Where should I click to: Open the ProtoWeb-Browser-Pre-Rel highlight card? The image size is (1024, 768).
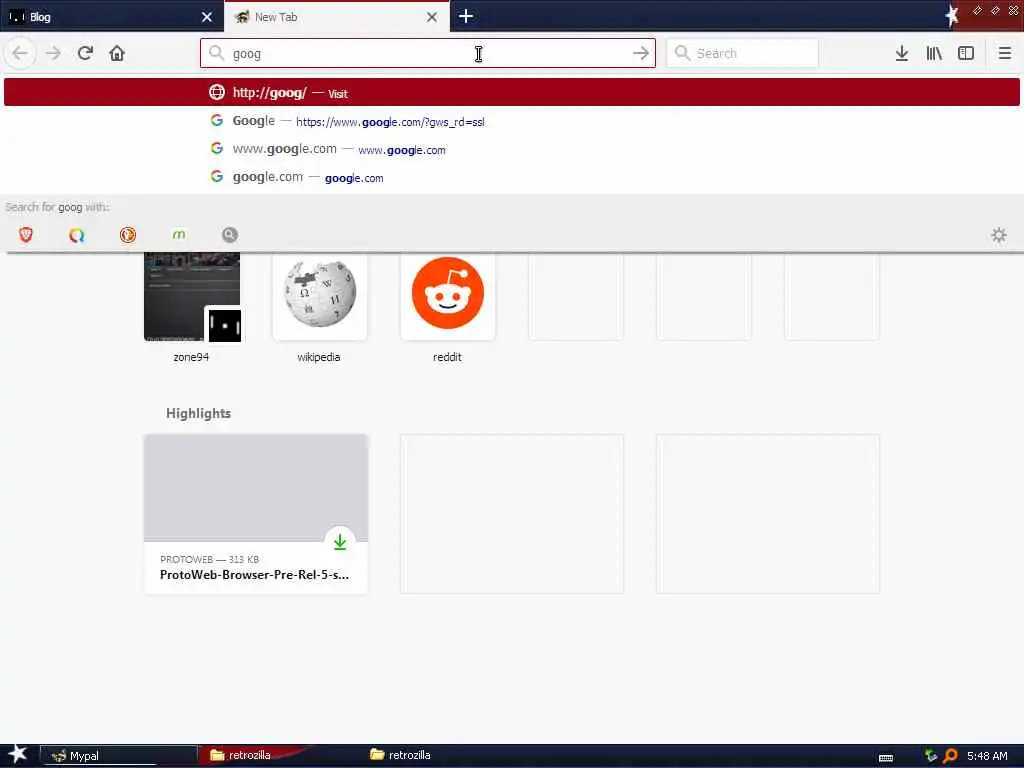pyautogui.click(x=255, y=514)
